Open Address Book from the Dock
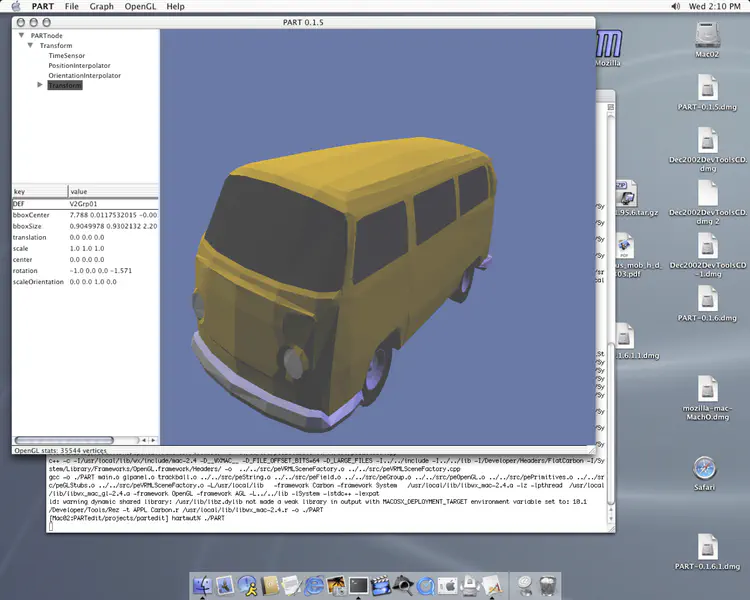 tap(270, 585)
